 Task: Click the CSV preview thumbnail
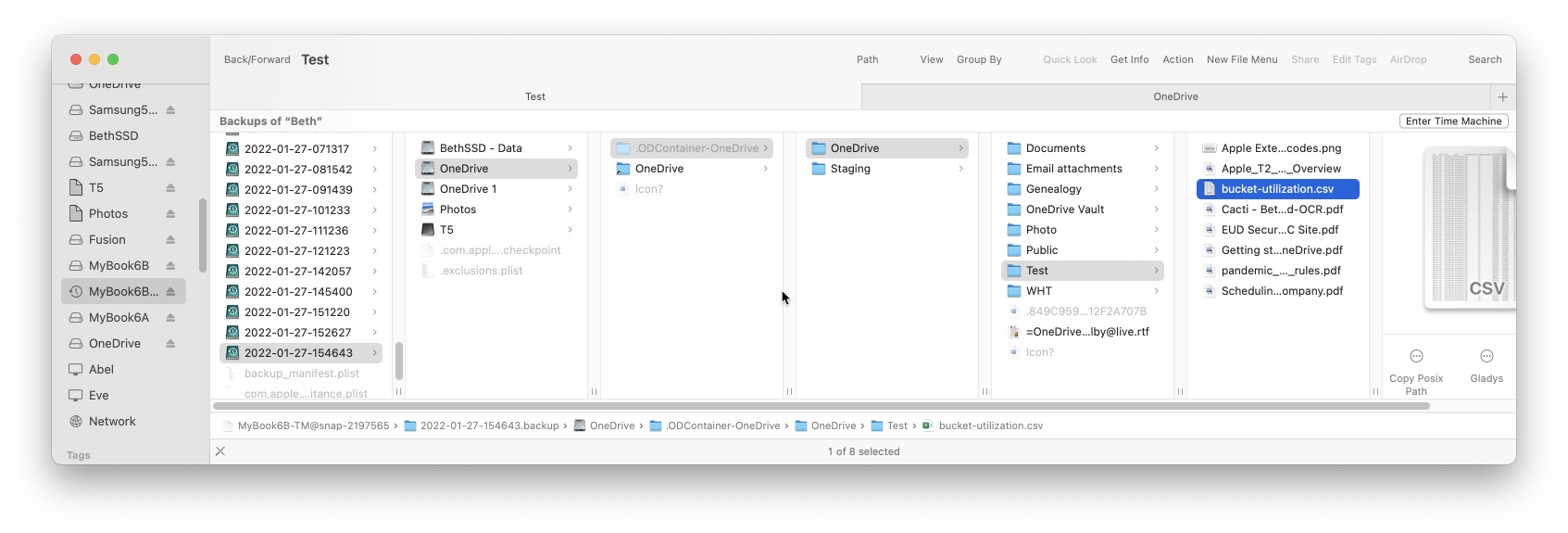1469,228
